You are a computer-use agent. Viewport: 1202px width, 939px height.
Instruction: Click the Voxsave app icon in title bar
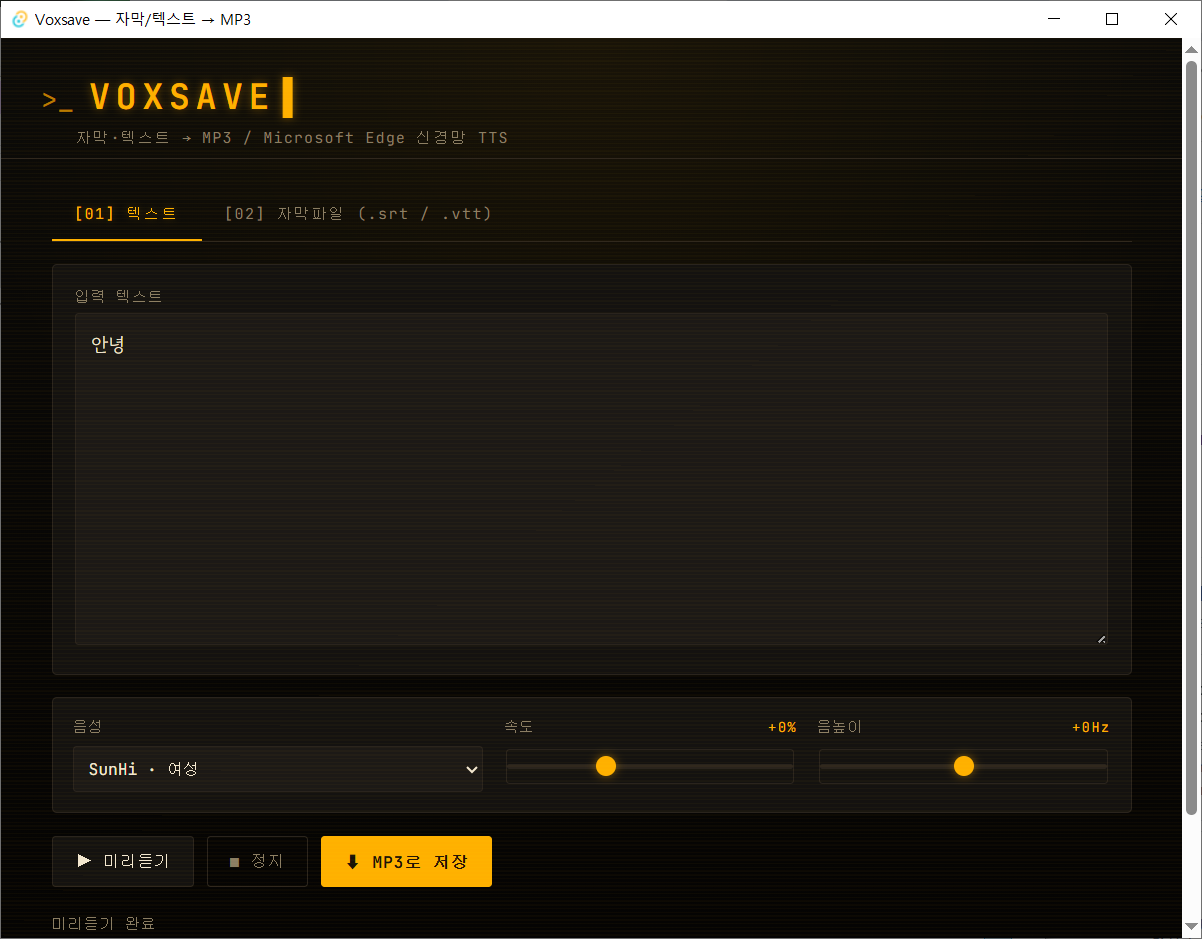click(x=19, y=19)
